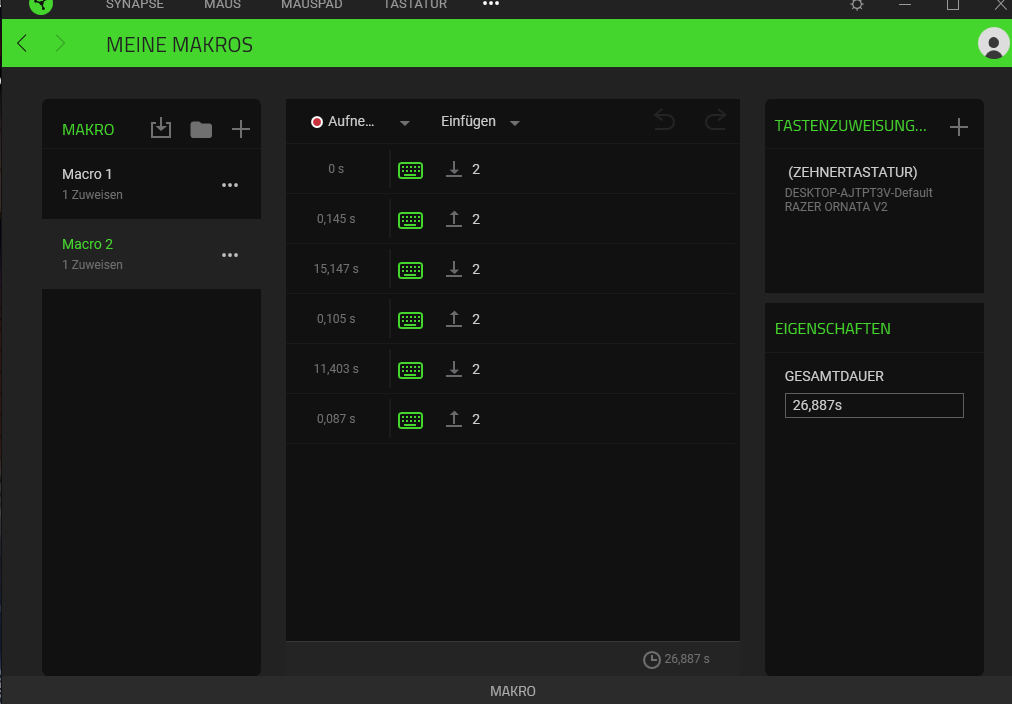Click keyboard icon in 0,087 s row
Screen dimensions: 1012x704
[410, 420]
